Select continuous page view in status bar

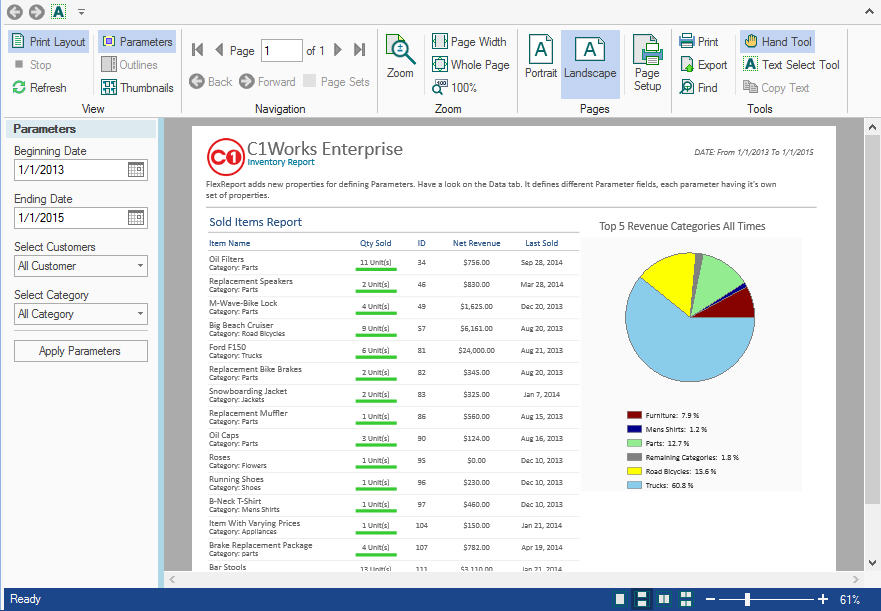[642, 600]
